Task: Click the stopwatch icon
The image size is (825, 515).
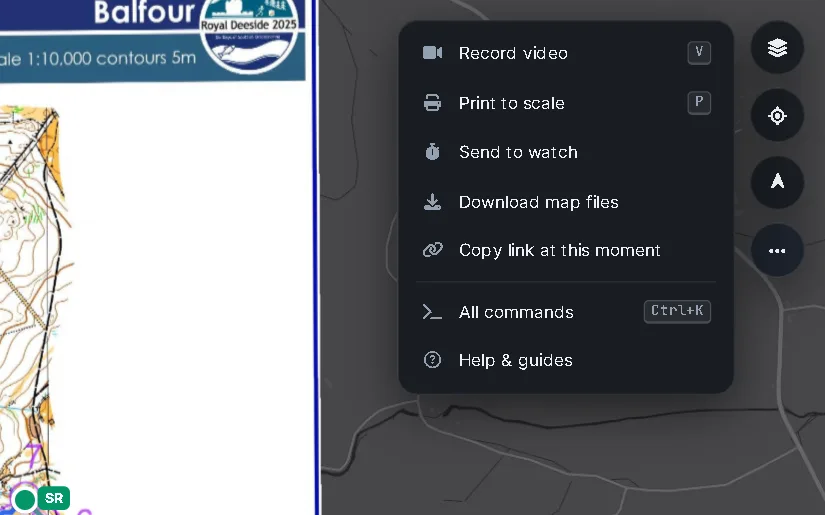Action: click(432, 152)
